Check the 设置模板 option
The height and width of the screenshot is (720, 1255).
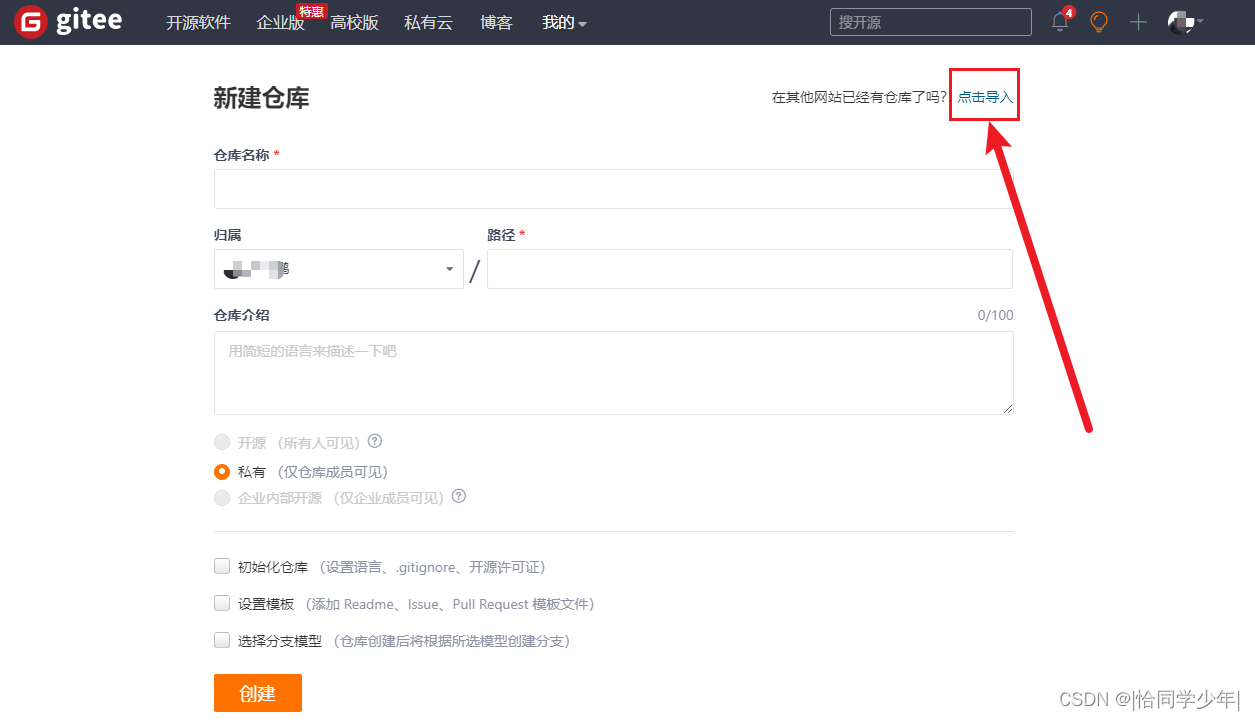tap(221, 602)
